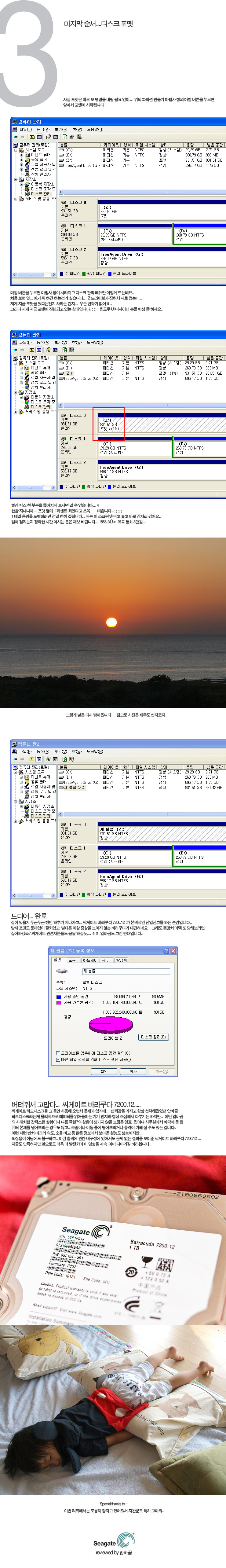Collapse 시스템 도구 node in 포맷 (1%) window
The image size is (226, 1568).
(16, 363)
